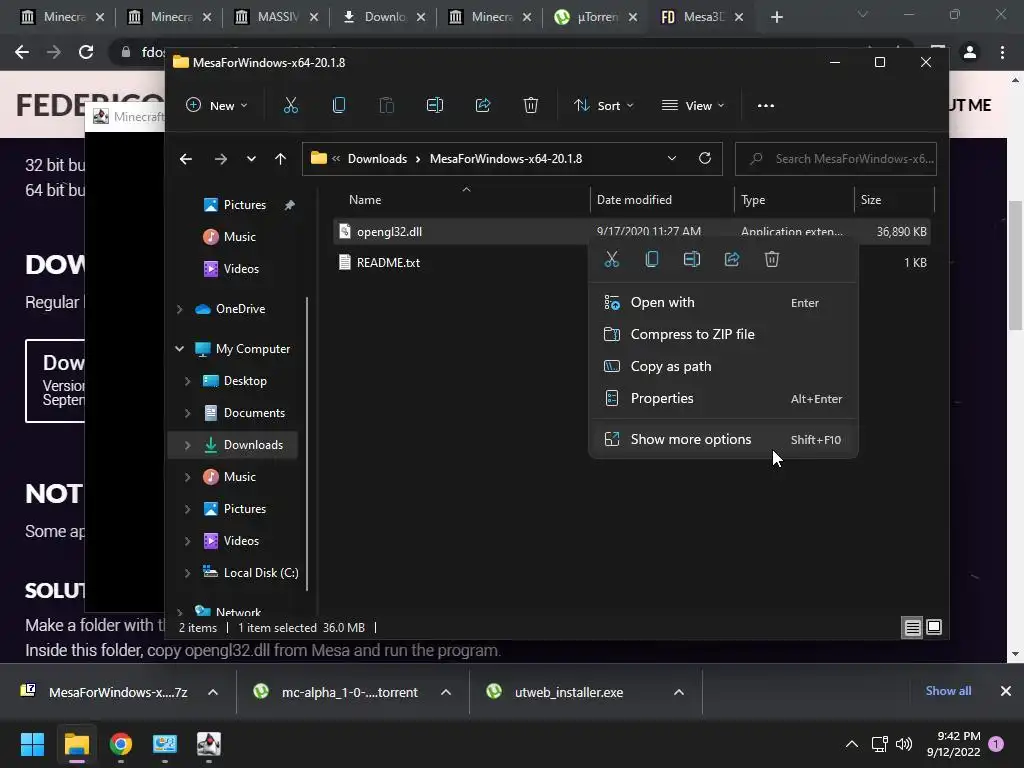Go up one folder level
This screenshot has height=768, width=1024.
(280, 159)
